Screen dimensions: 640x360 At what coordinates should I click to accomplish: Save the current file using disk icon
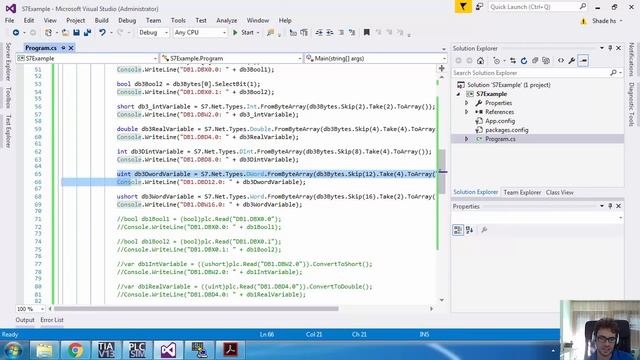click(x=76, y=32)
